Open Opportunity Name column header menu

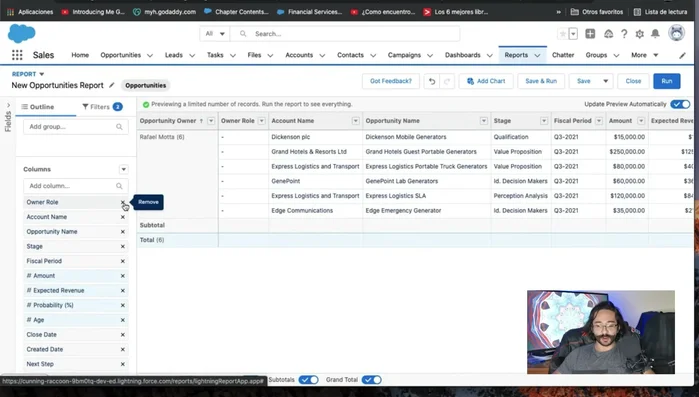pyautogui.click(x=484, y=121)
